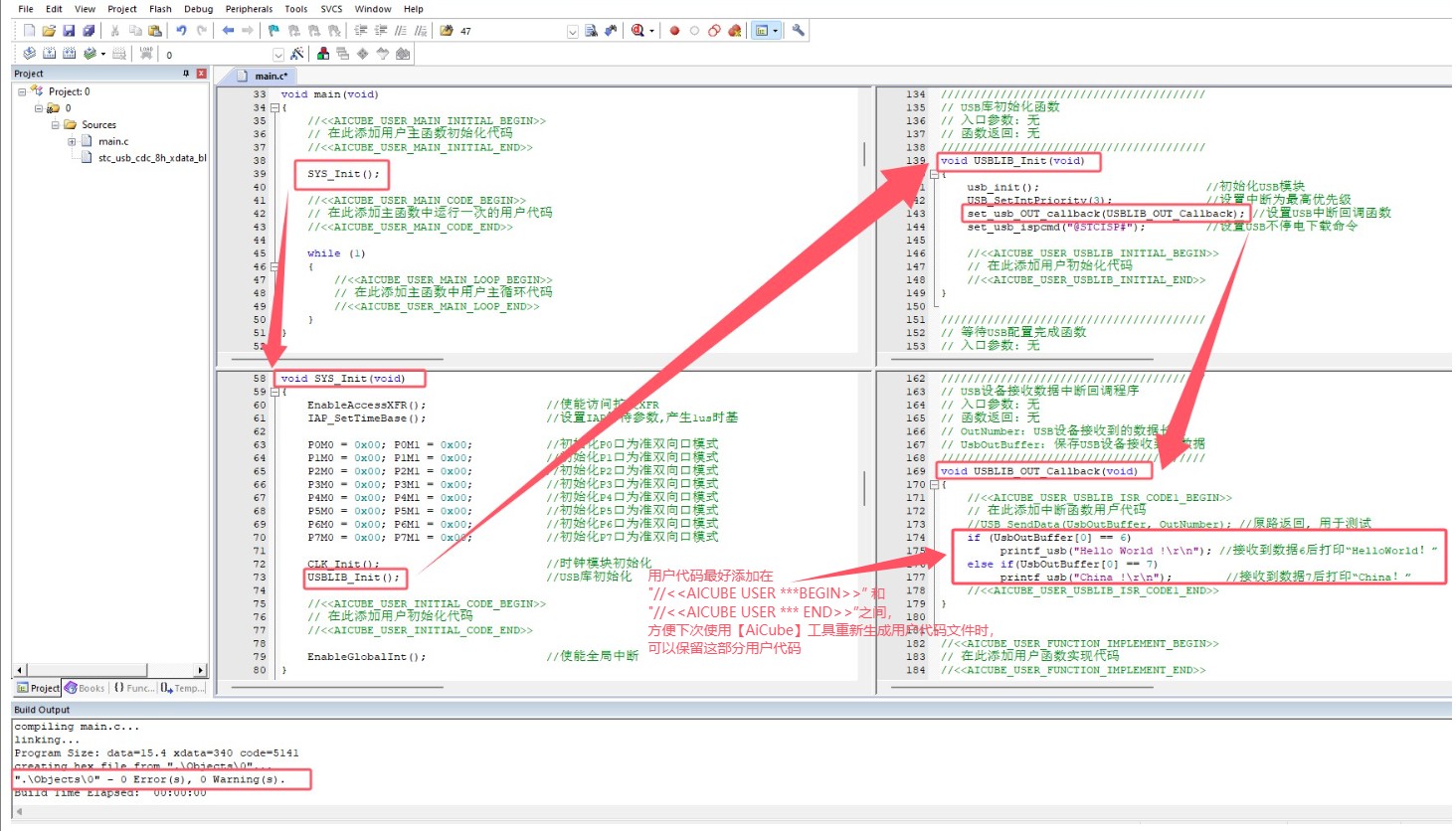Open the Project menu
The height and width of the screenshot is (831, 1456).
tap(122, 9)
